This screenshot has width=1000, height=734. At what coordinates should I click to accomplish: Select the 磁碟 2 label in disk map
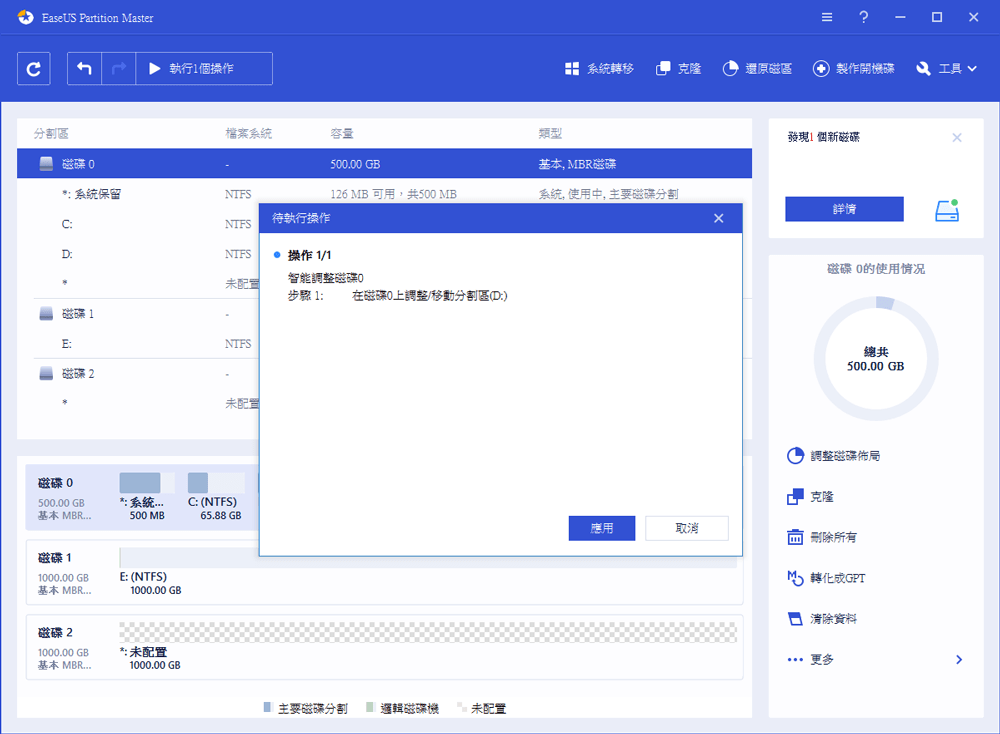point(55,633)
